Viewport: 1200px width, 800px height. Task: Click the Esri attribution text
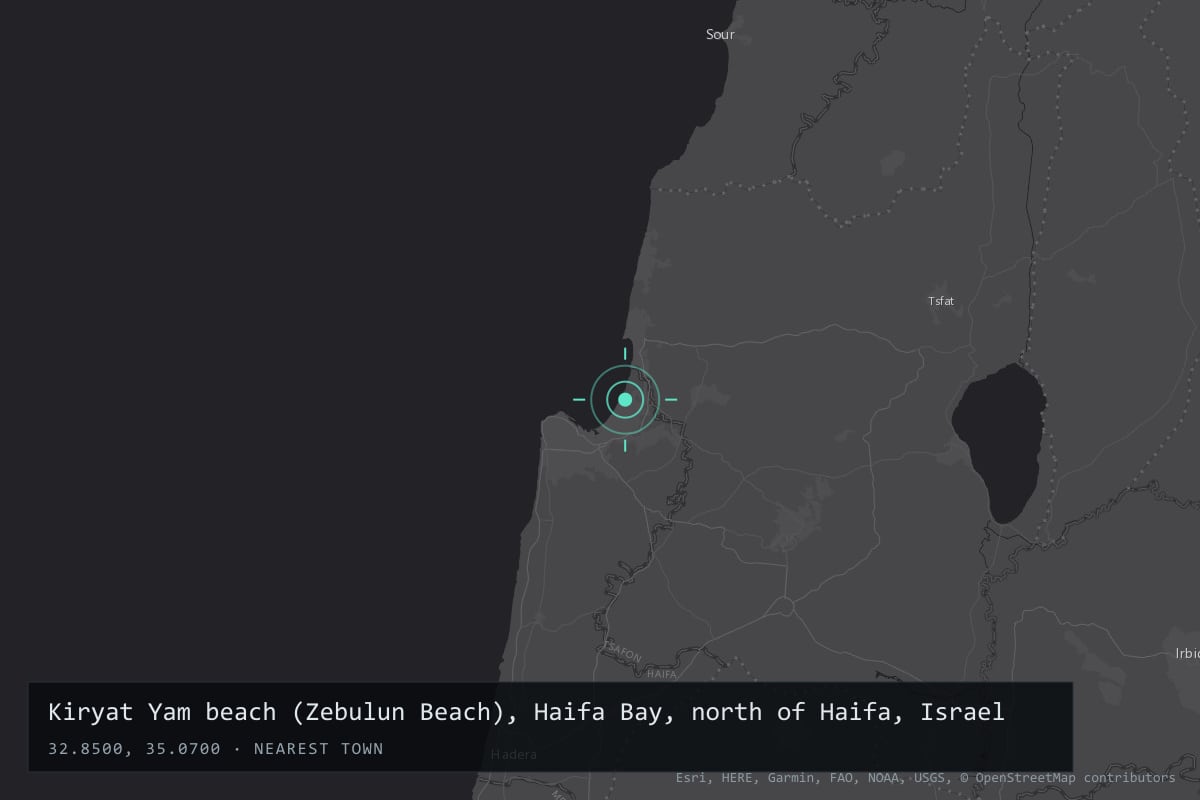point(689,777)
